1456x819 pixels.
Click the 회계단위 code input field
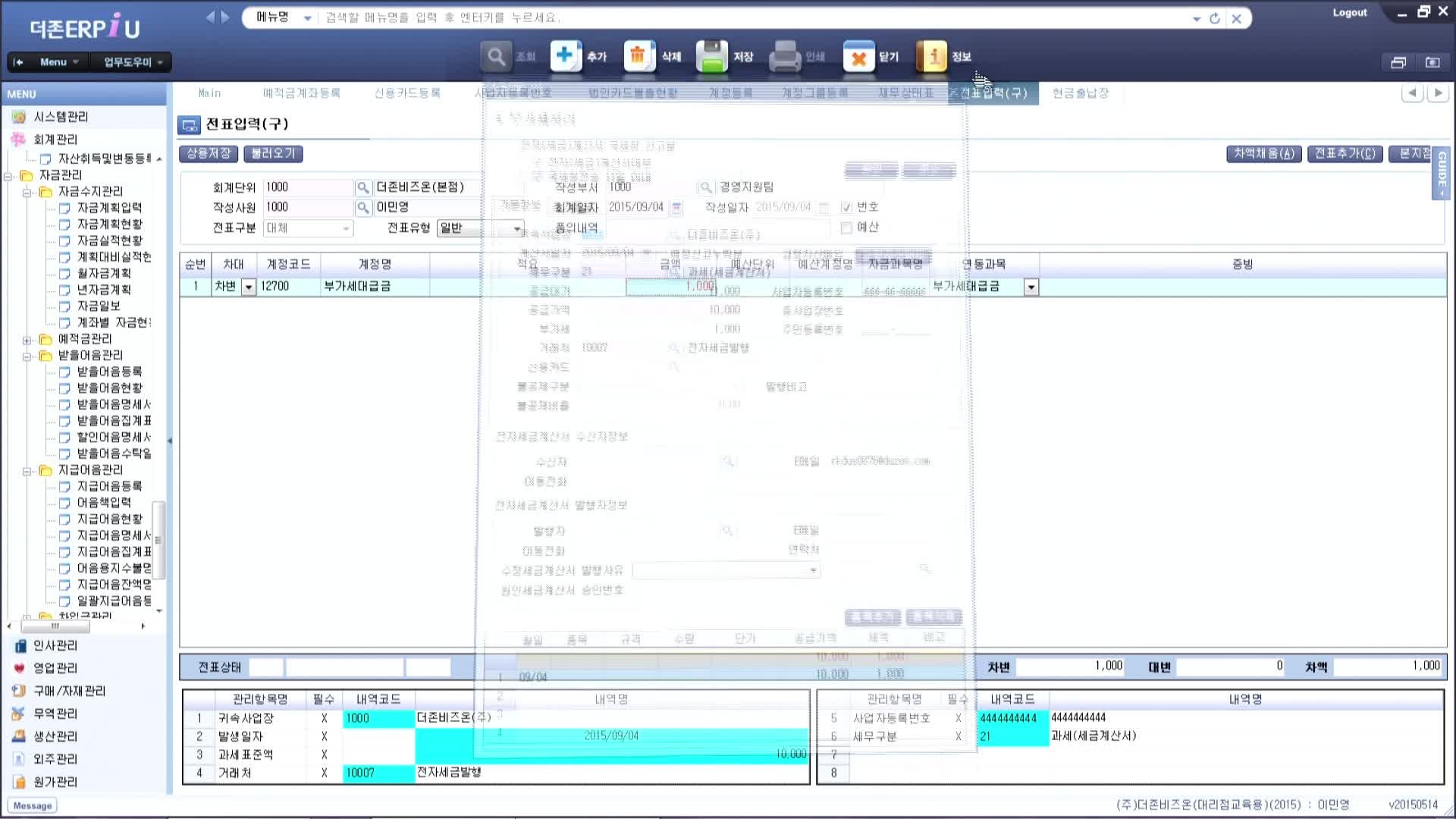point(307,187)
